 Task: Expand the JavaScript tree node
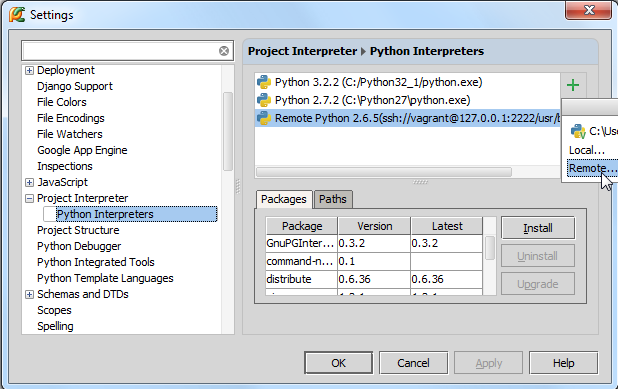29,182
